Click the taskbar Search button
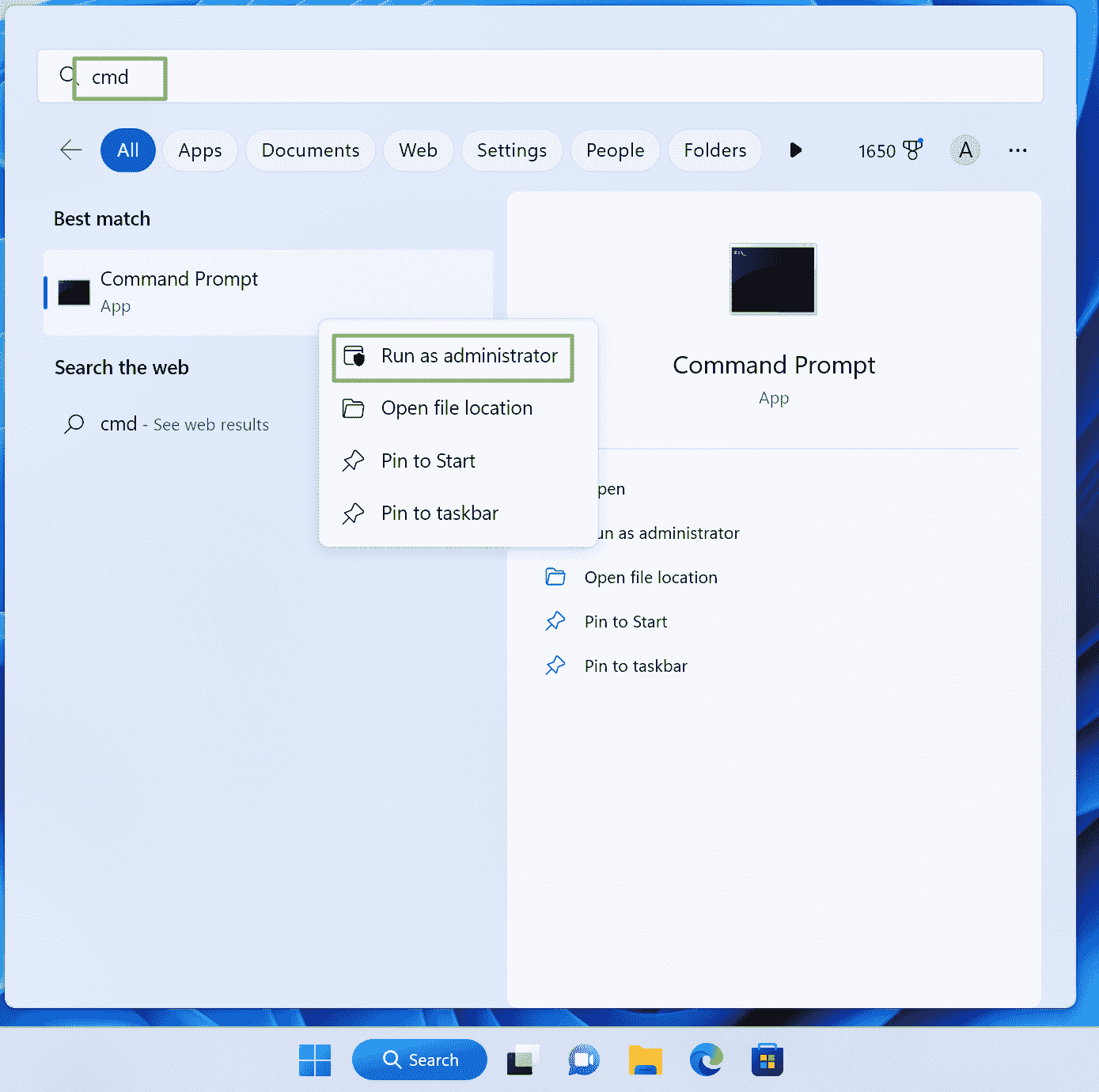Viewport: 1099px width, 1092px height. [x=419, y=1060]
